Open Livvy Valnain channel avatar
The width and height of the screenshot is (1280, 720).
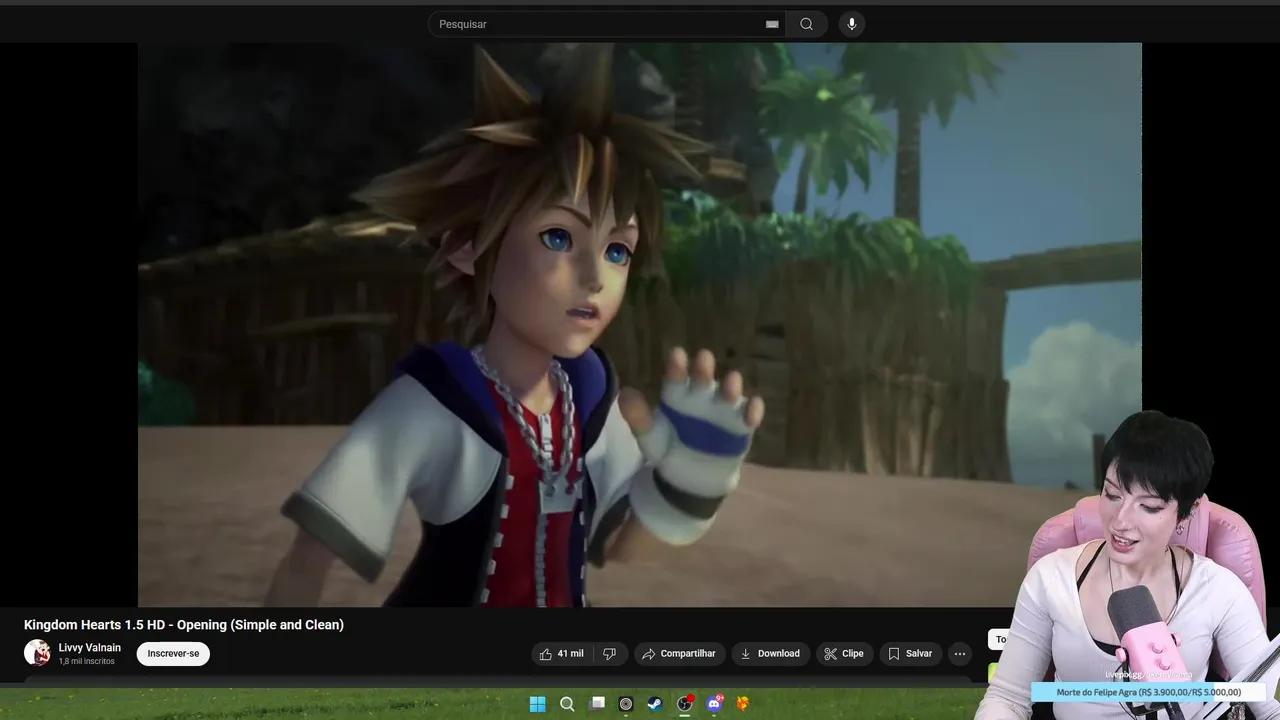[x=37, y=653]
